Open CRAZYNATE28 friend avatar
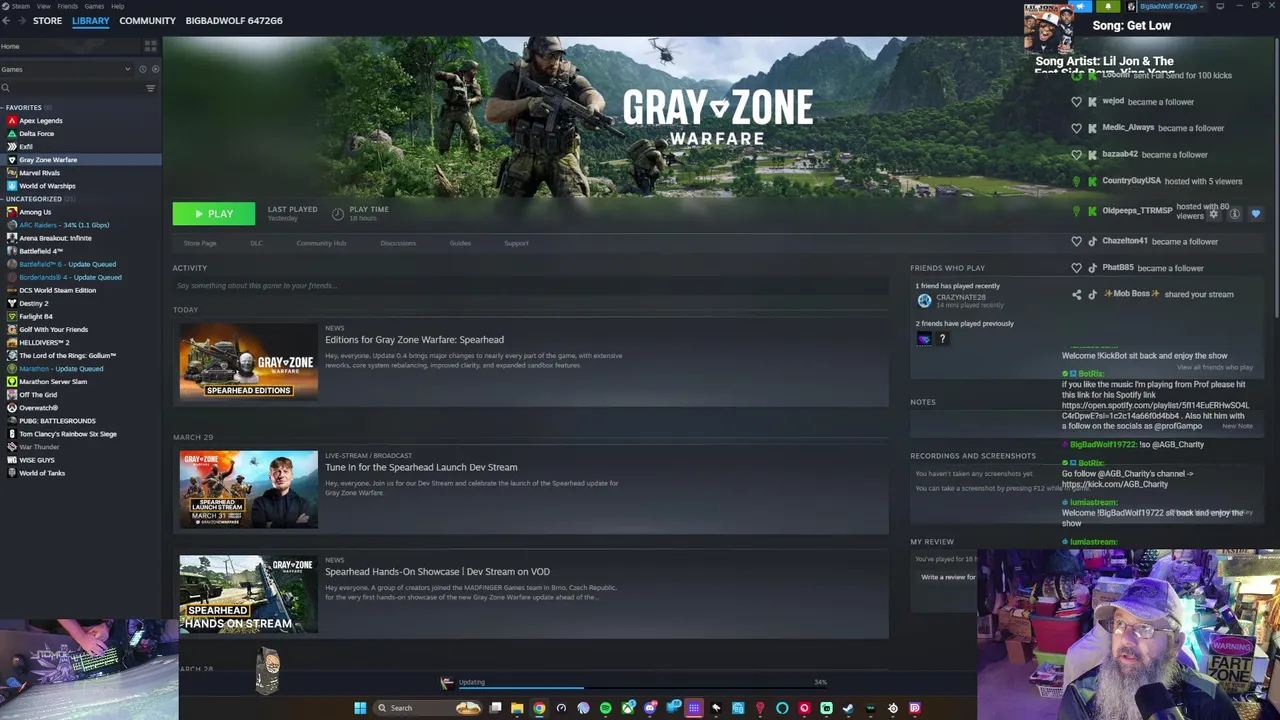This screenshot has height=720, width=1280. pos(924,300)
